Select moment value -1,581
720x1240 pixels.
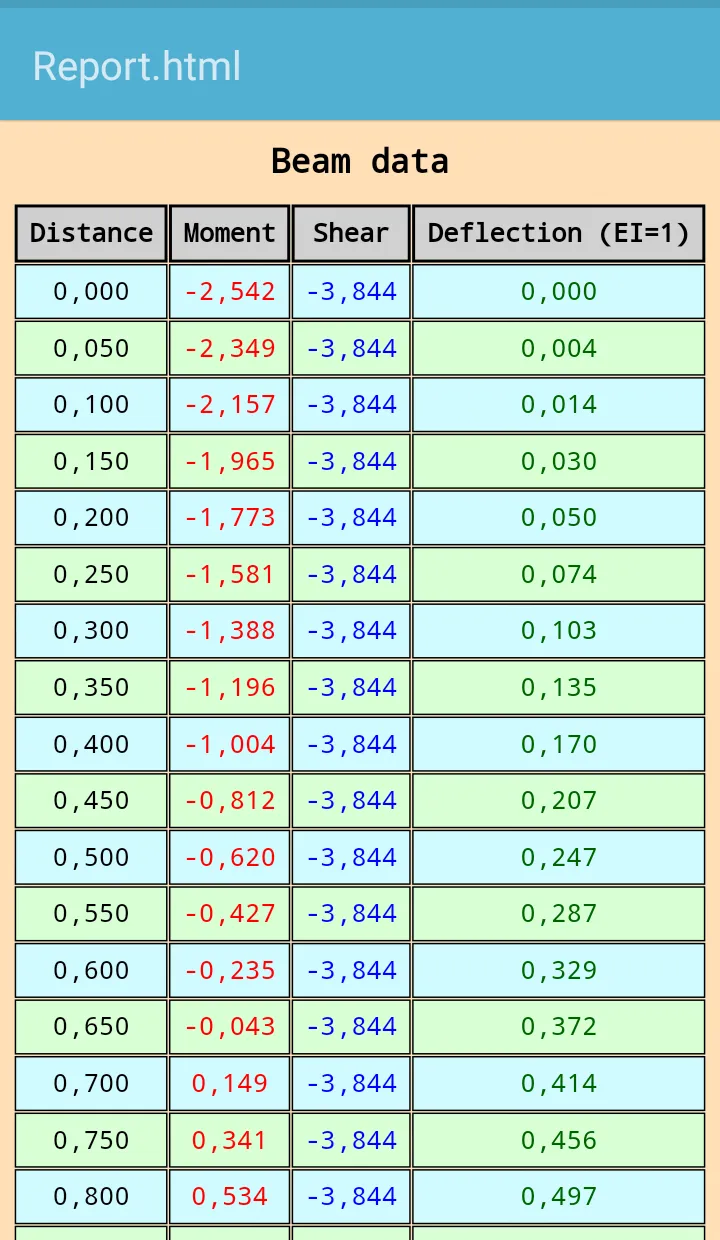229,574
